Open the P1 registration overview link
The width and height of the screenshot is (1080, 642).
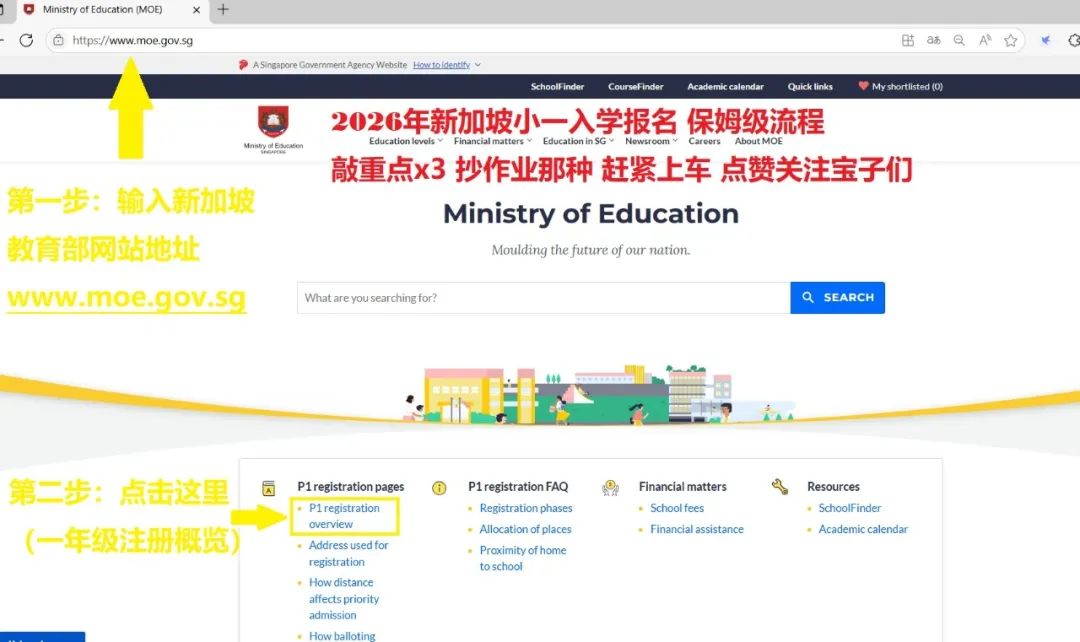[x=344, y=516]
